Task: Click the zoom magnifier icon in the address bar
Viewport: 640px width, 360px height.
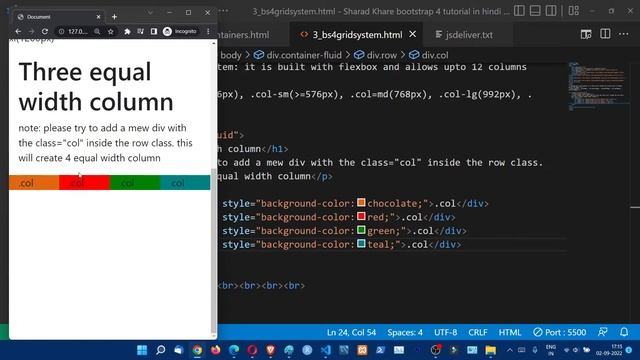Action: pyautogui.click(x=97, y=31)
